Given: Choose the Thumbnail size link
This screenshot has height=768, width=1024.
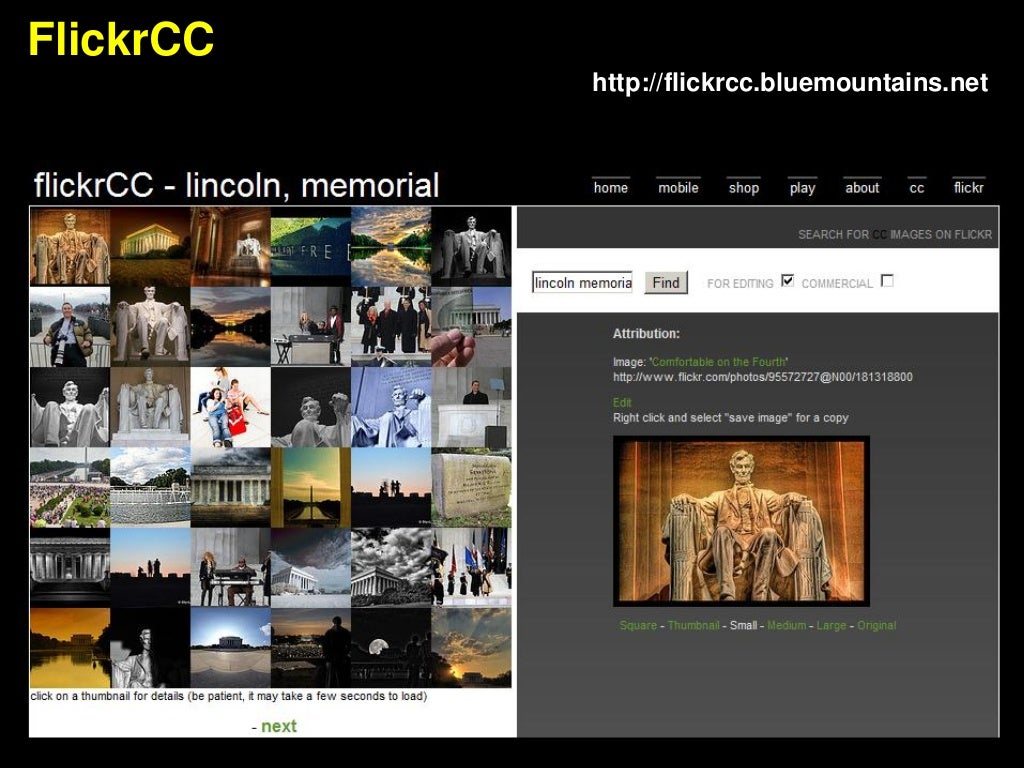Looking at the screenshot, I should click(x=693, y=626).
